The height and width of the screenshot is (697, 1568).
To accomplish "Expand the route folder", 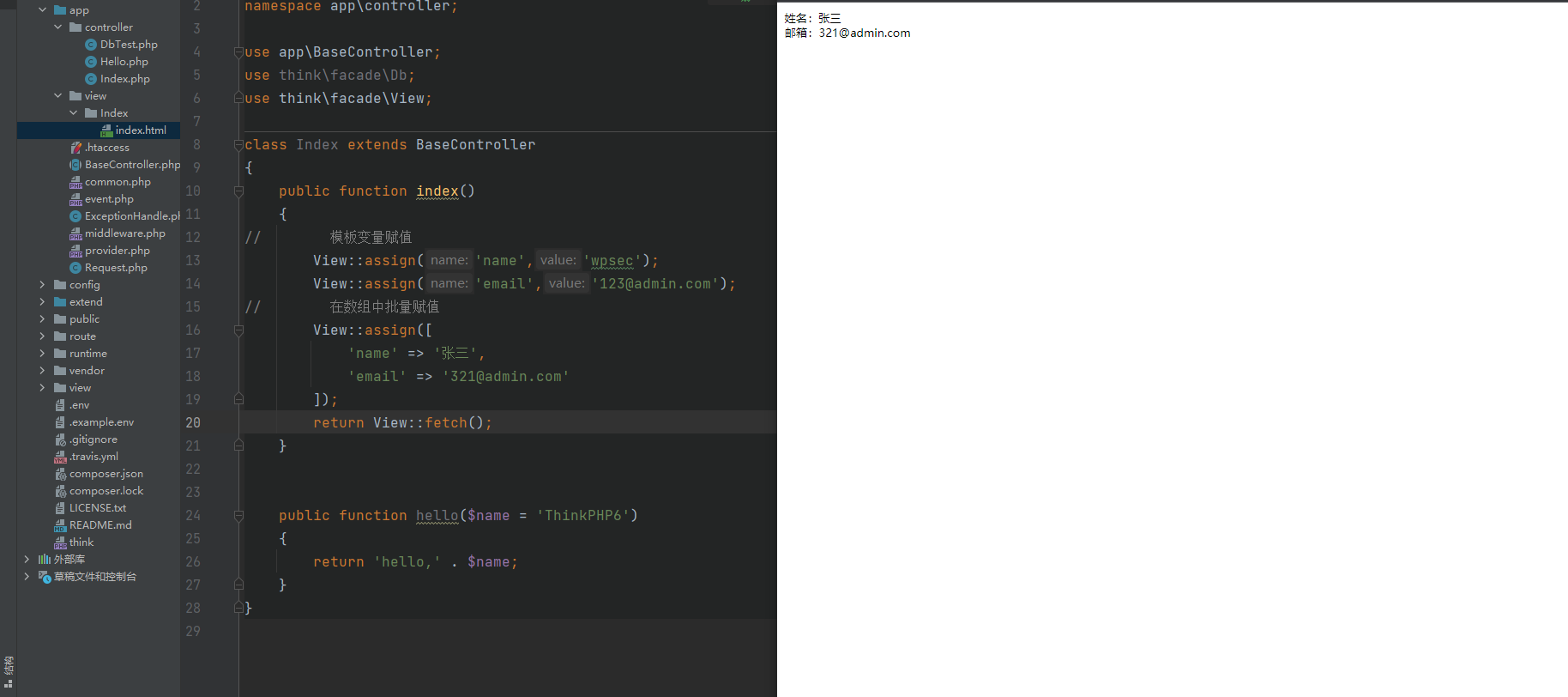I will (42, 336).
